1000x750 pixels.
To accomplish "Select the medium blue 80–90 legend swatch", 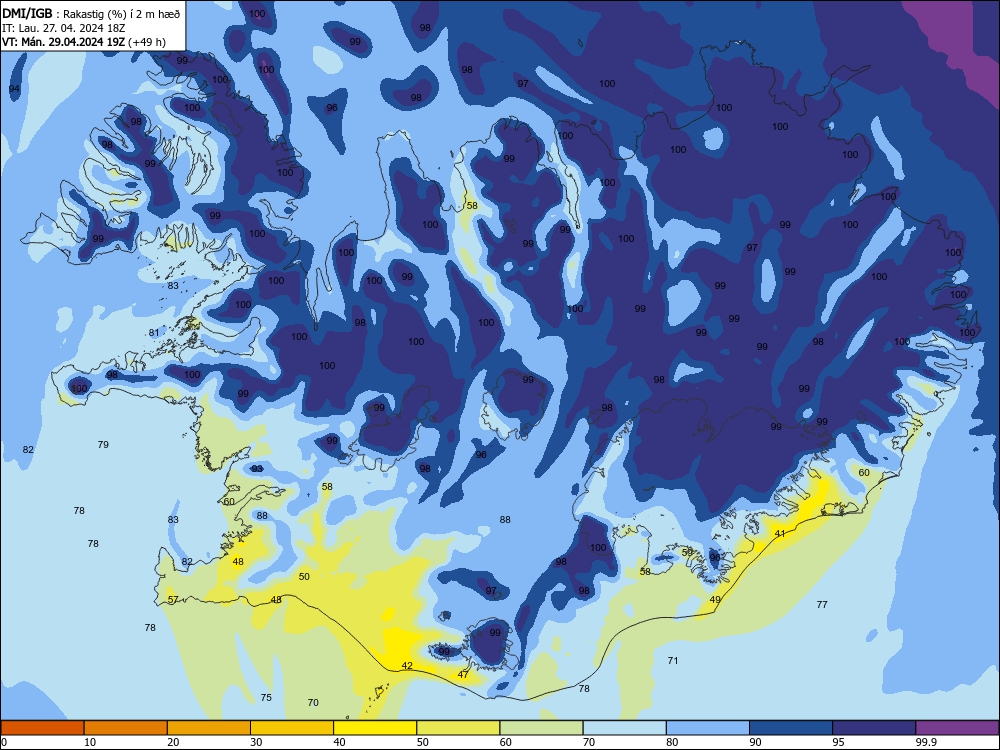I will 707,728.
